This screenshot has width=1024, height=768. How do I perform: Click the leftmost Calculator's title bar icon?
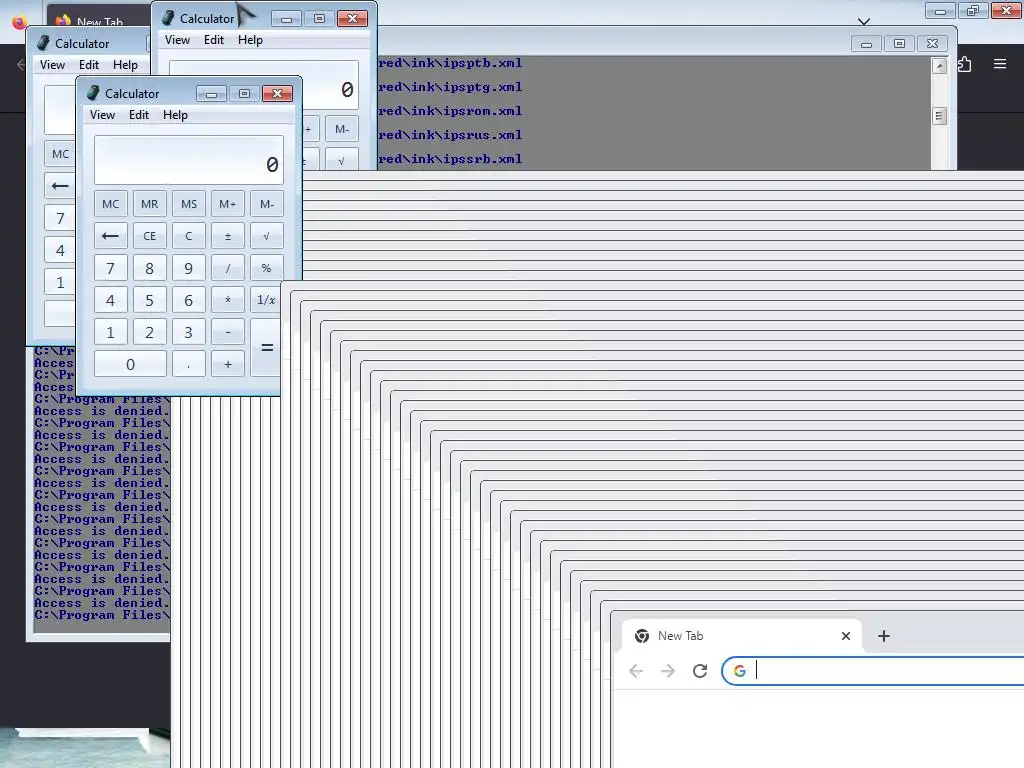pyautogui.click(x=43, y=43)
